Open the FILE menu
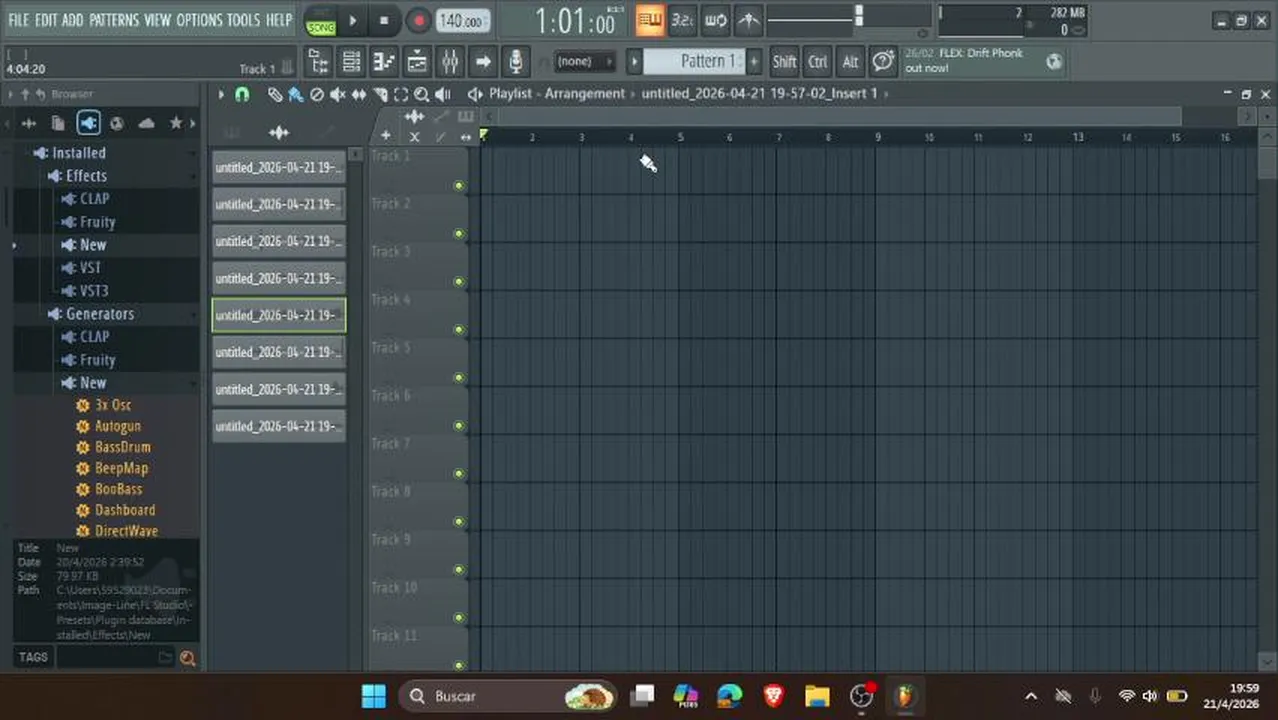This screenshot has height=720, width=1278. pyautogui.click(x=18, y=20)
